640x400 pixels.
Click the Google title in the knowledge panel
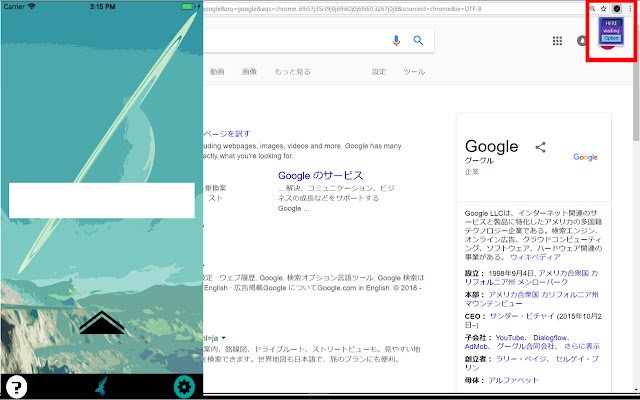pos(491,146)
